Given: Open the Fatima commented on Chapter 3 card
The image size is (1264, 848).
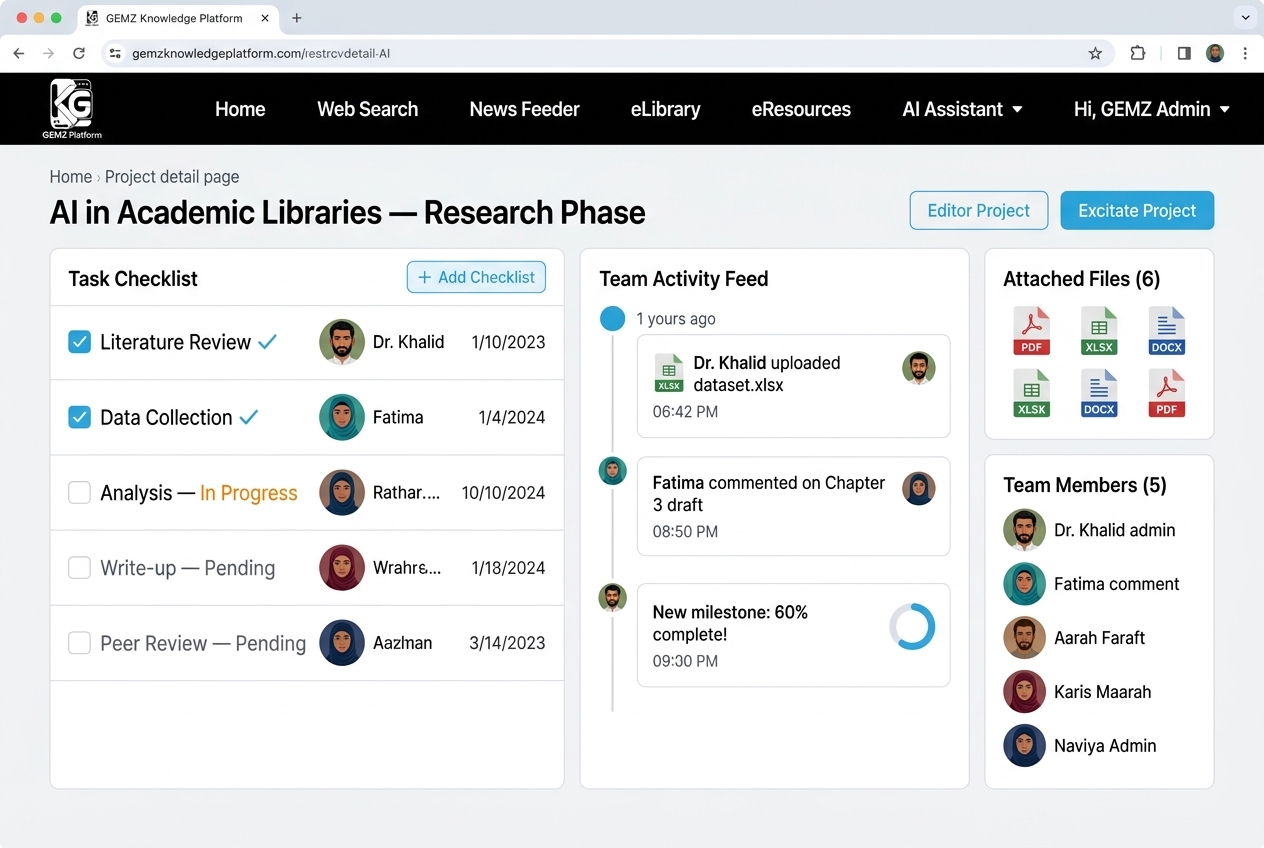Looking at the screenshot, I should pyautogui.click(x=793, y=506).
